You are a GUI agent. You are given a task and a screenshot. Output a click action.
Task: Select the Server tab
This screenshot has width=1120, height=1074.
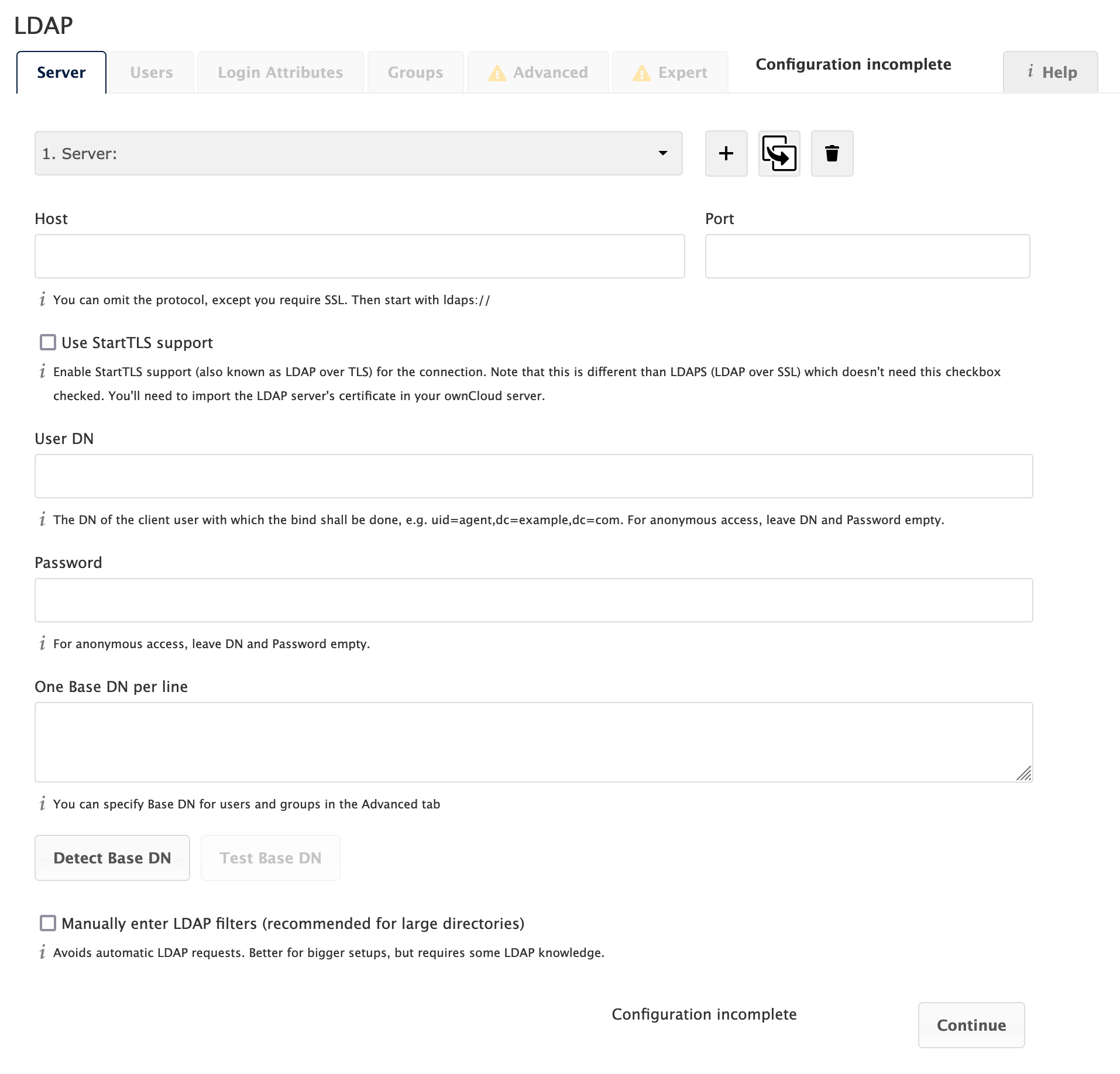point(61,72)
